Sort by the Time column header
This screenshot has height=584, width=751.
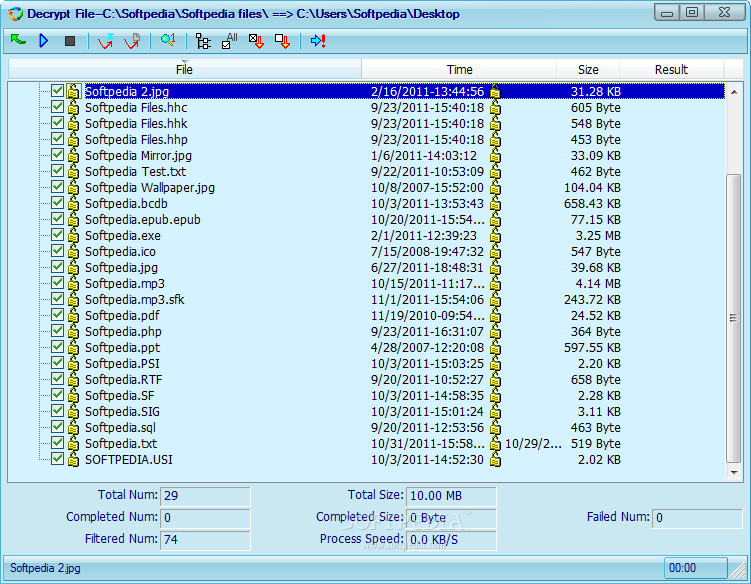coord(459,69)
